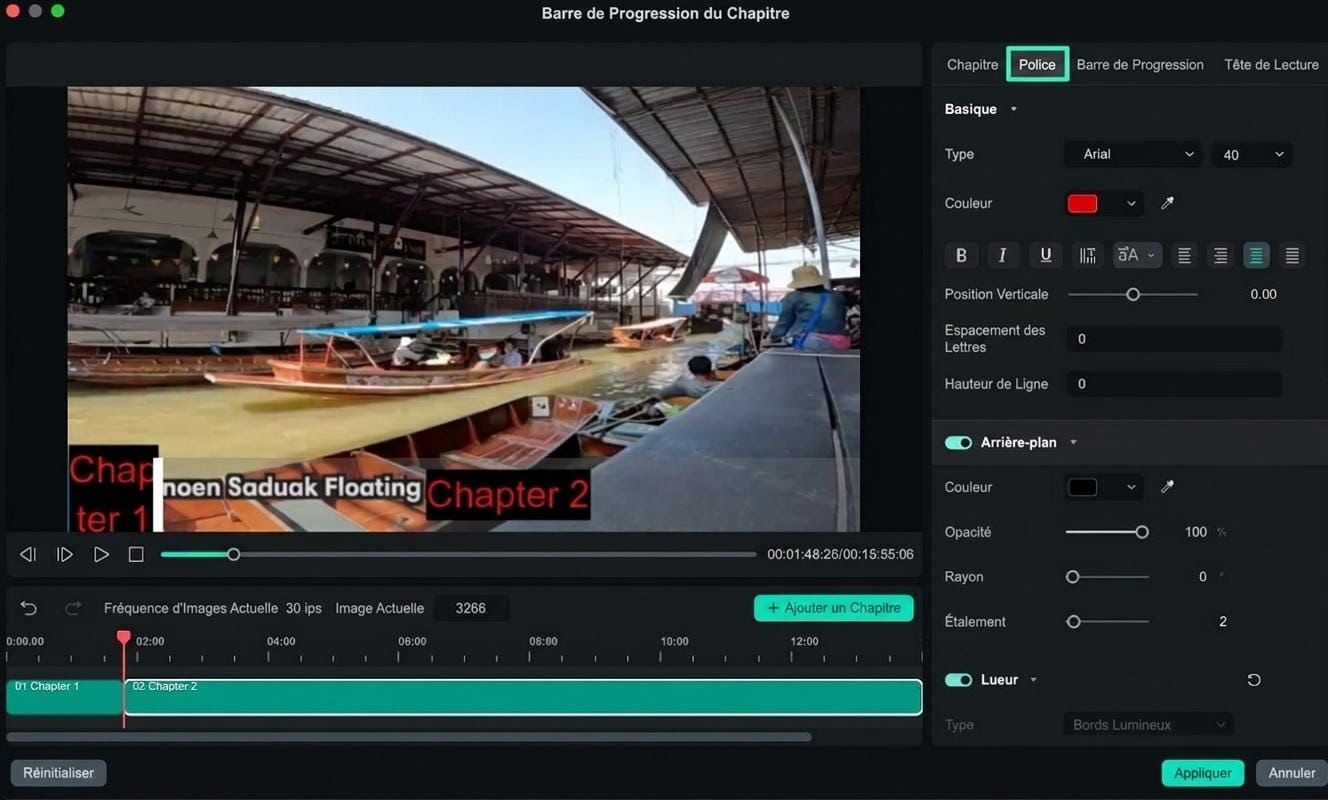Image resolution: width=1328 pixels, height=800 pixels.
Task: Collapse the Arrière-plan section arrow
Action: click(x=1073, y=442)
